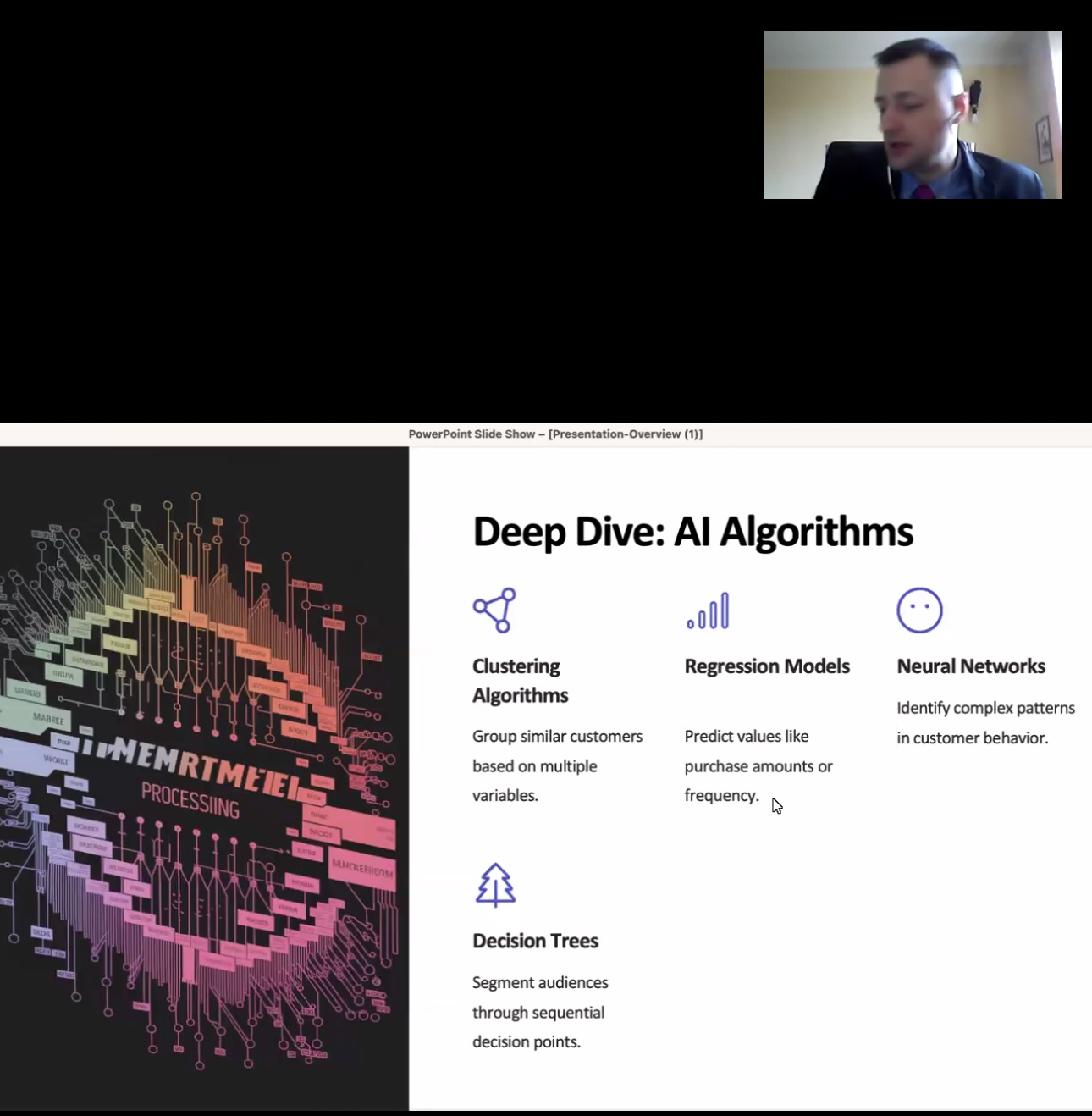Click the Regression Models bar chart icon
This screenshot has height=1116, width=1092.
coord(708,610)
